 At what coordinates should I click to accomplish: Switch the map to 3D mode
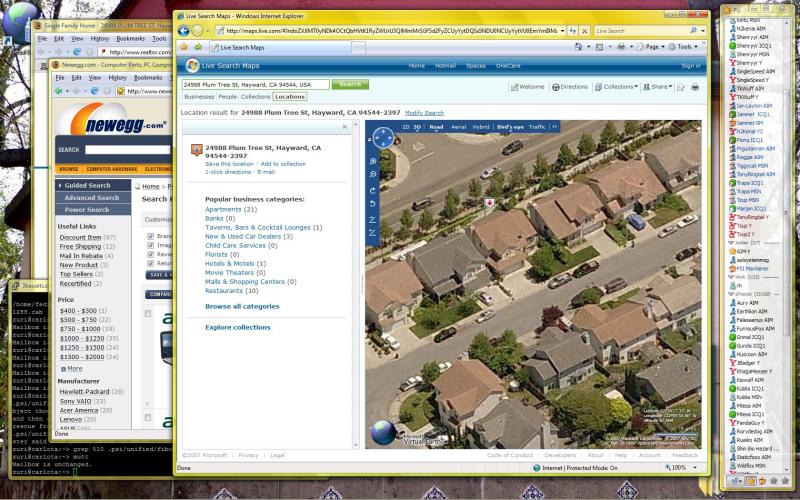418,127
